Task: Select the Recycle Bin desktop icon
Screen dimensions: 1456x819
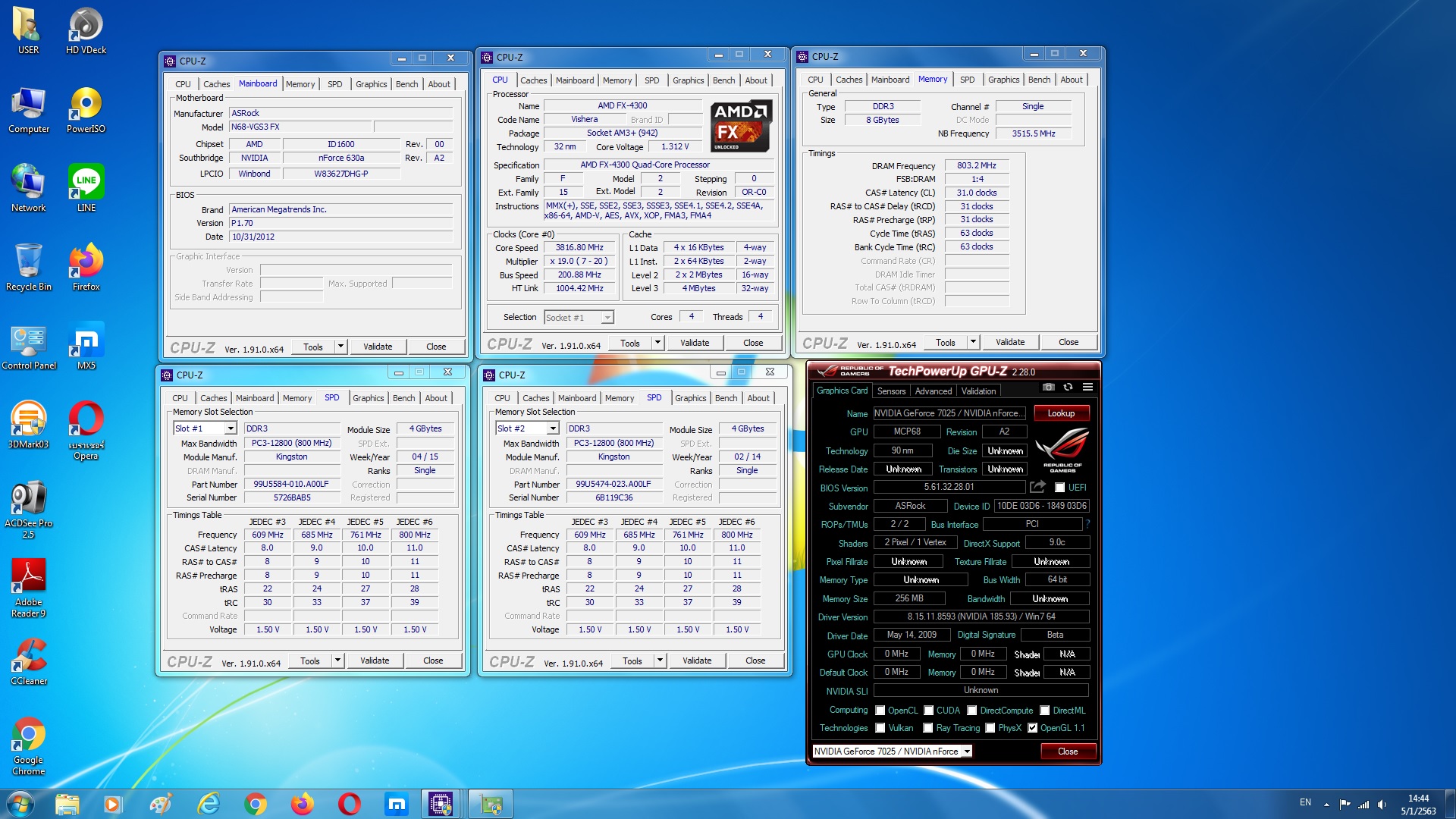Action: (x=28, y=268)
